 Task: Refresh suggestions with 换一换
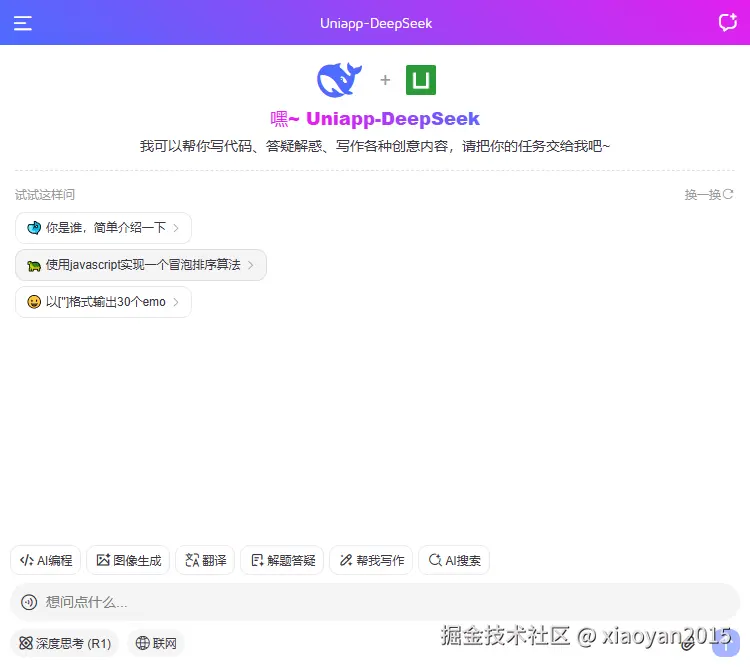(708, 194)
